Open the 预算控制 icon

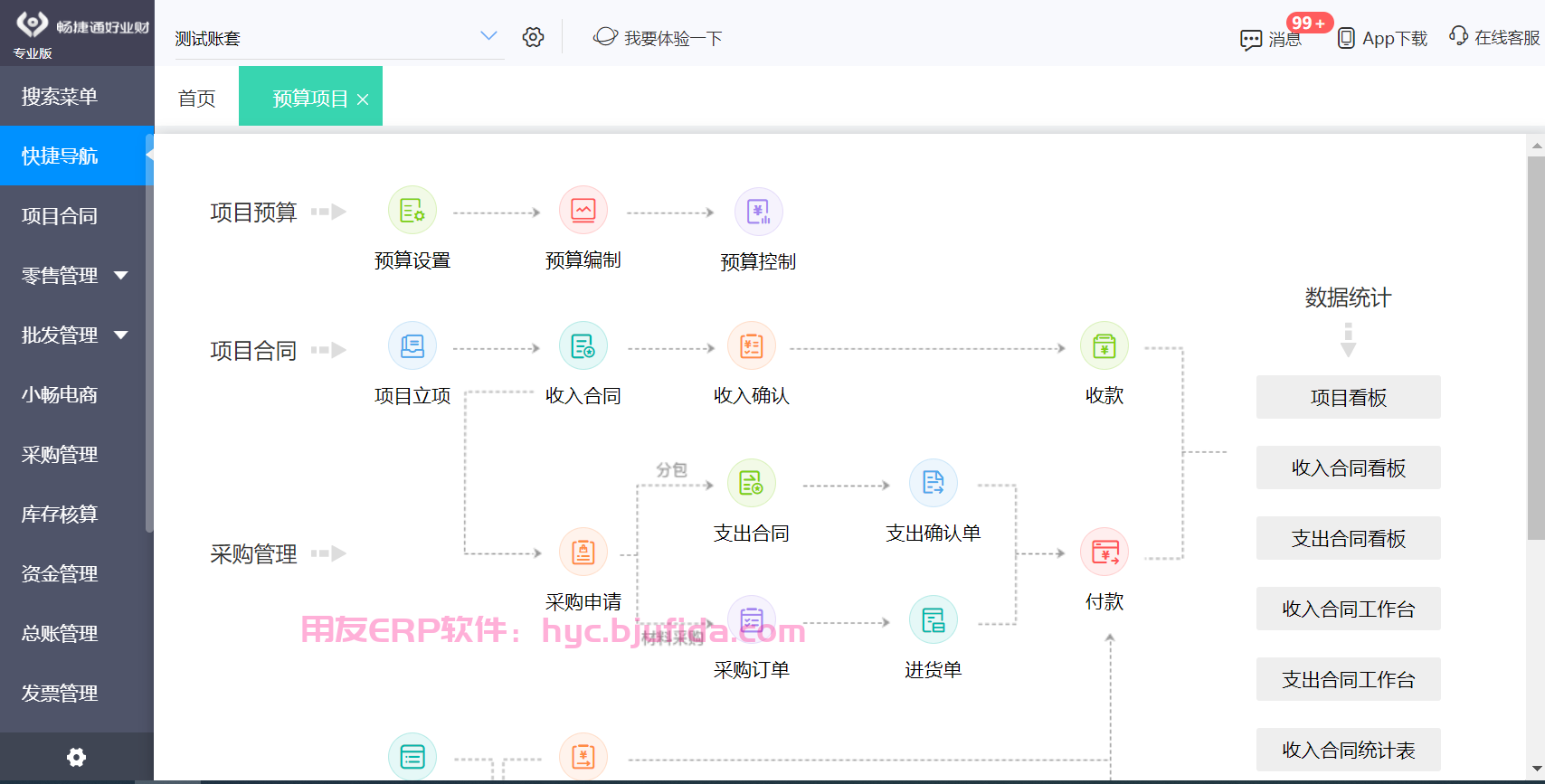758,212
